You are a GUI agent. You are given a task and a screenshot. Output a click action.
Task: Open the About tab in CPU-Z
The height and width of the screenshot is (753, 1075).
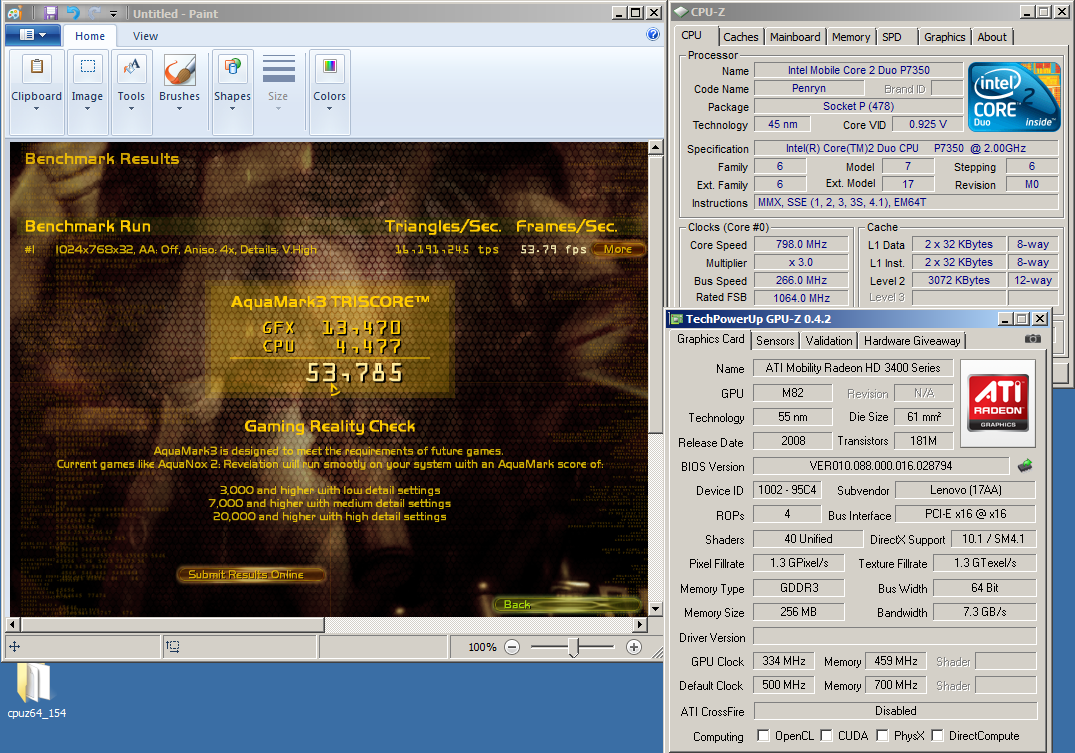point(992,37)
